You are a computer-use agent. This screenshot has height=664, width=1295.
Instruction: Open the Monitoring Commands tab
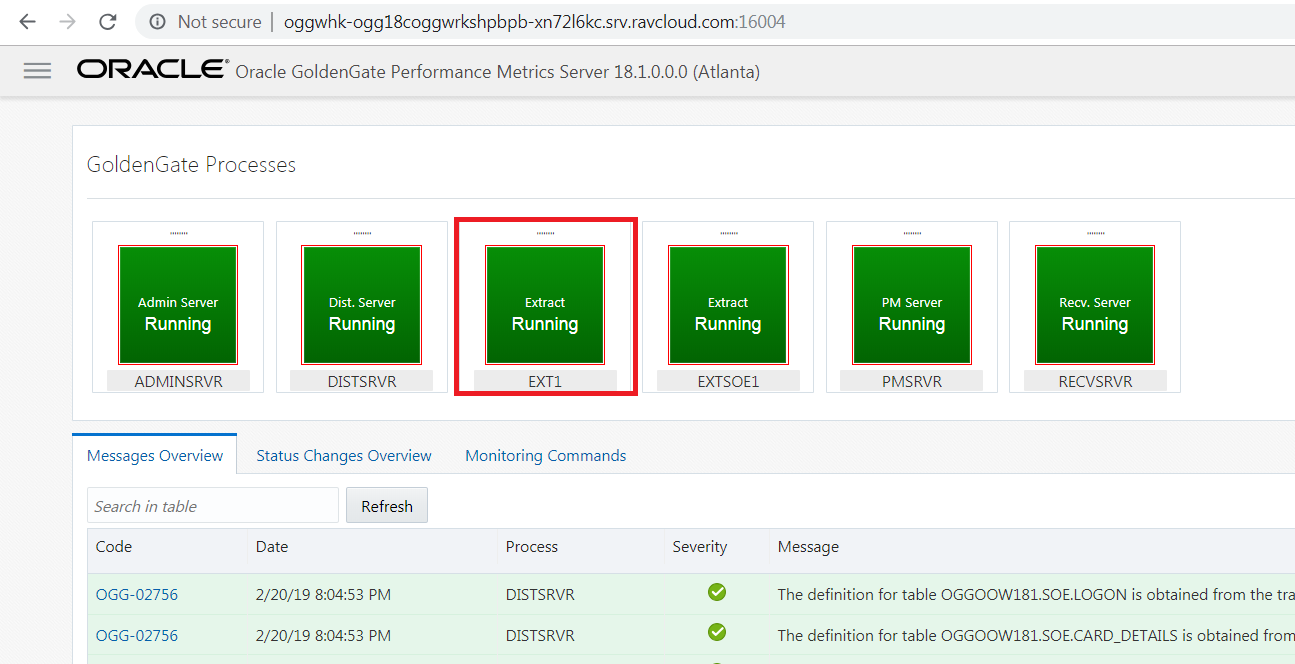click(x=546, y=455)
